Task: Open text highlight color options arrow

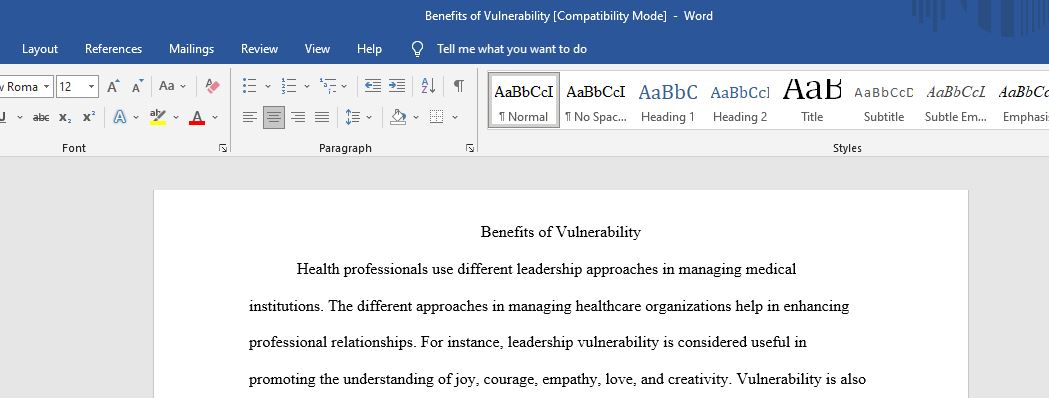Action: 176,117
